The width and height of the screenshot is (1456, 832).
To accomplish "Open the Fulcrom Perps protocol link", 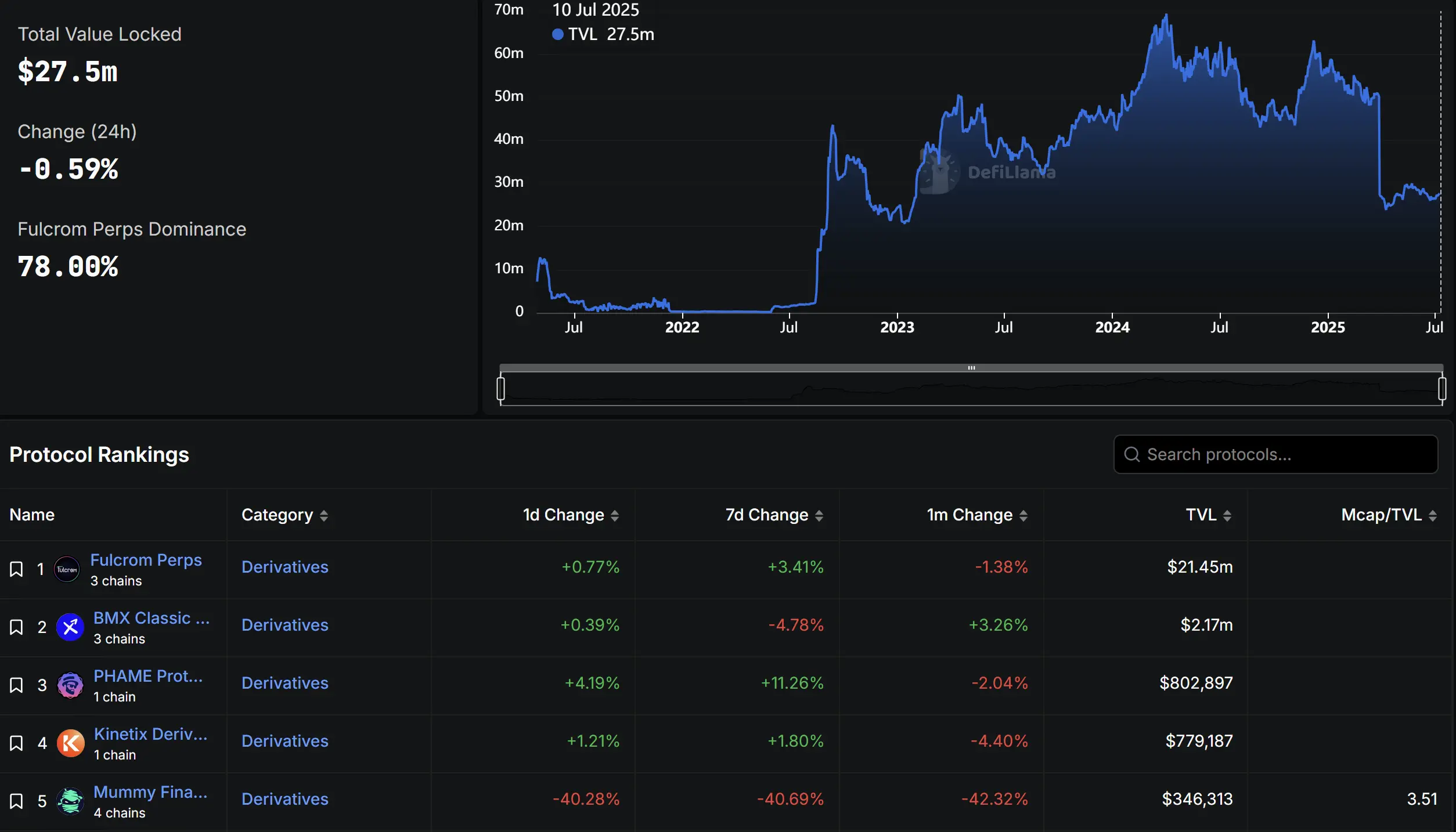I will click(x=146, y=560).
